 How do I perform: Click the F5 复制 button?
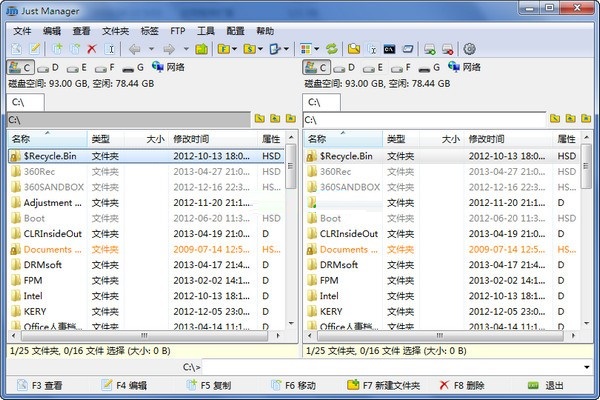[x=209, y=385]
